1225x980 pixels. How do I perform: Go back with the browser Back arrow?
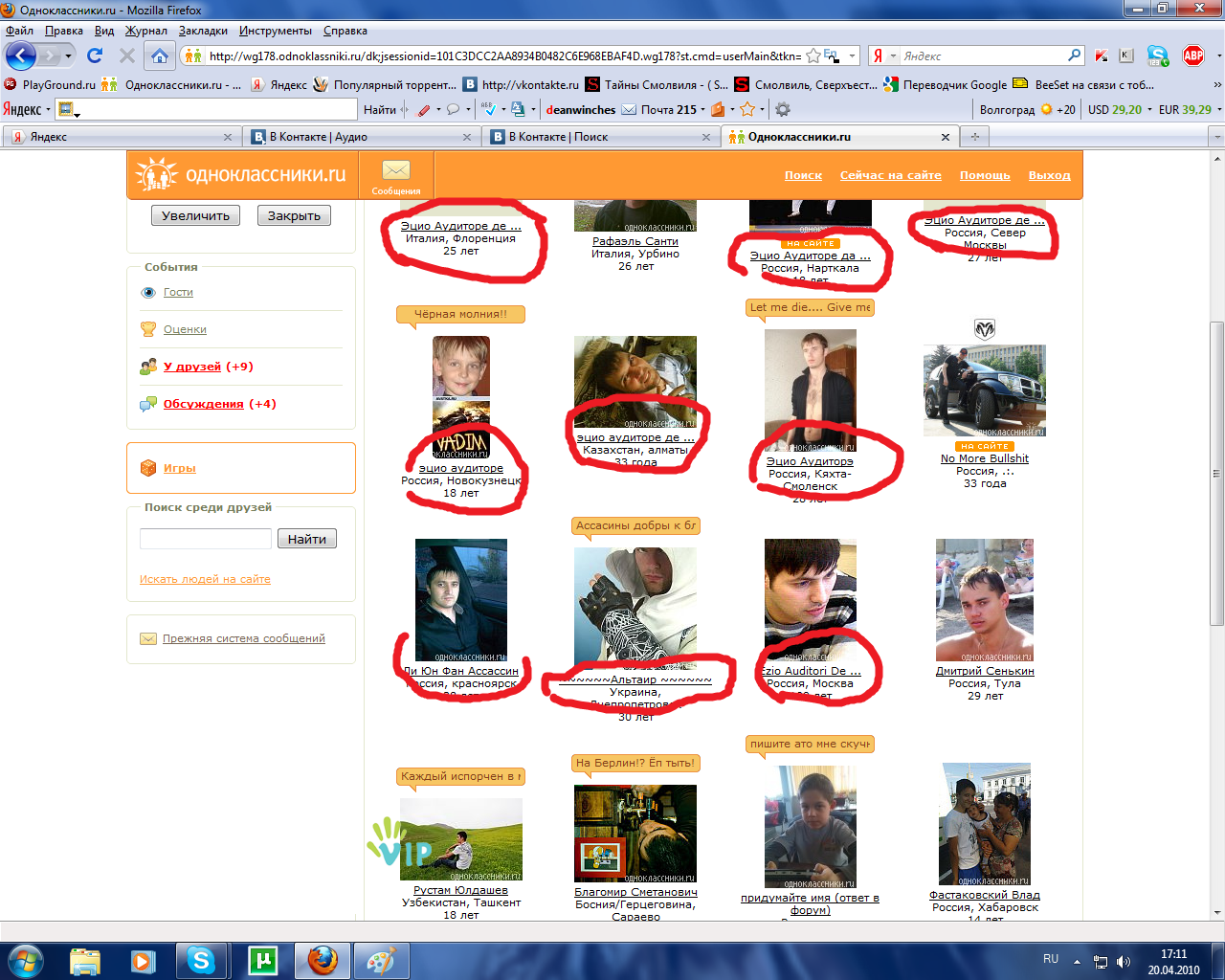[21, 56]
